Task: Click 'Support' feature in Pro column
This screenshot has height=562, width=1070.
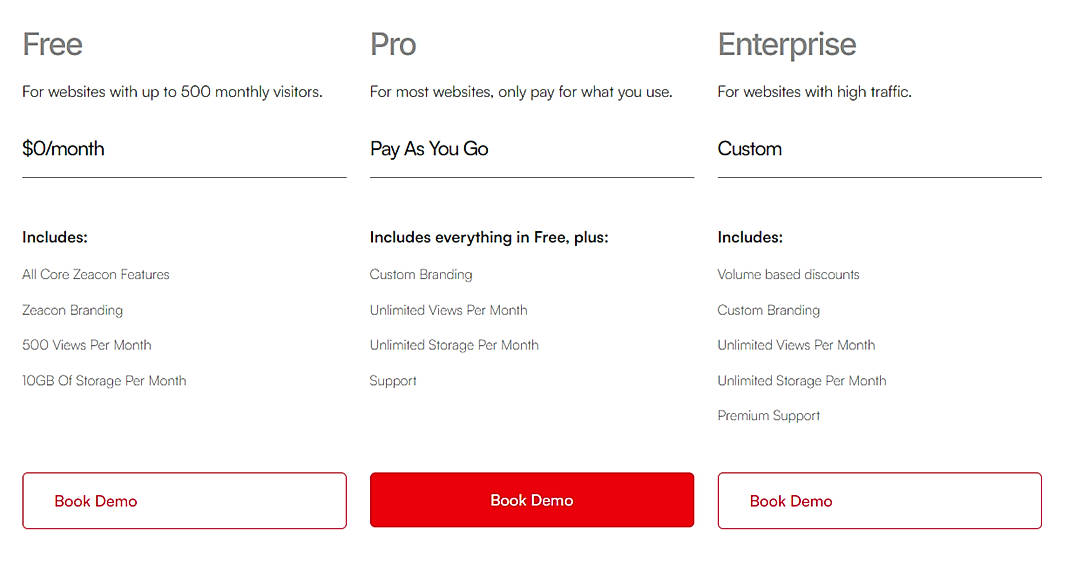Action: pyautogui.click(x=393, y=381)
